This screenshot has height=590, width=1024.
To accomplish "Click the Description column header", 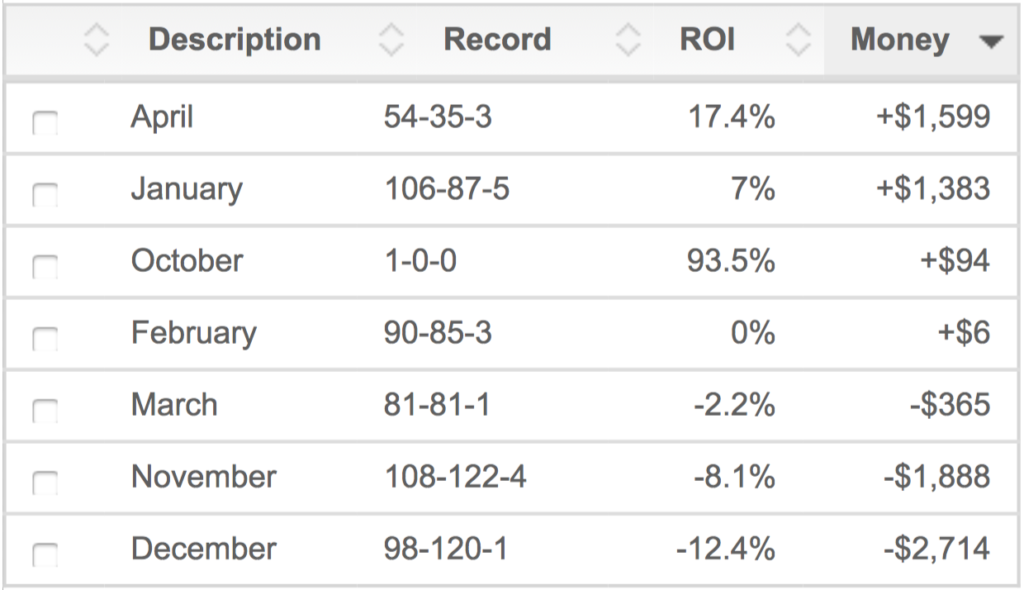I will click(x=235, y=40).
